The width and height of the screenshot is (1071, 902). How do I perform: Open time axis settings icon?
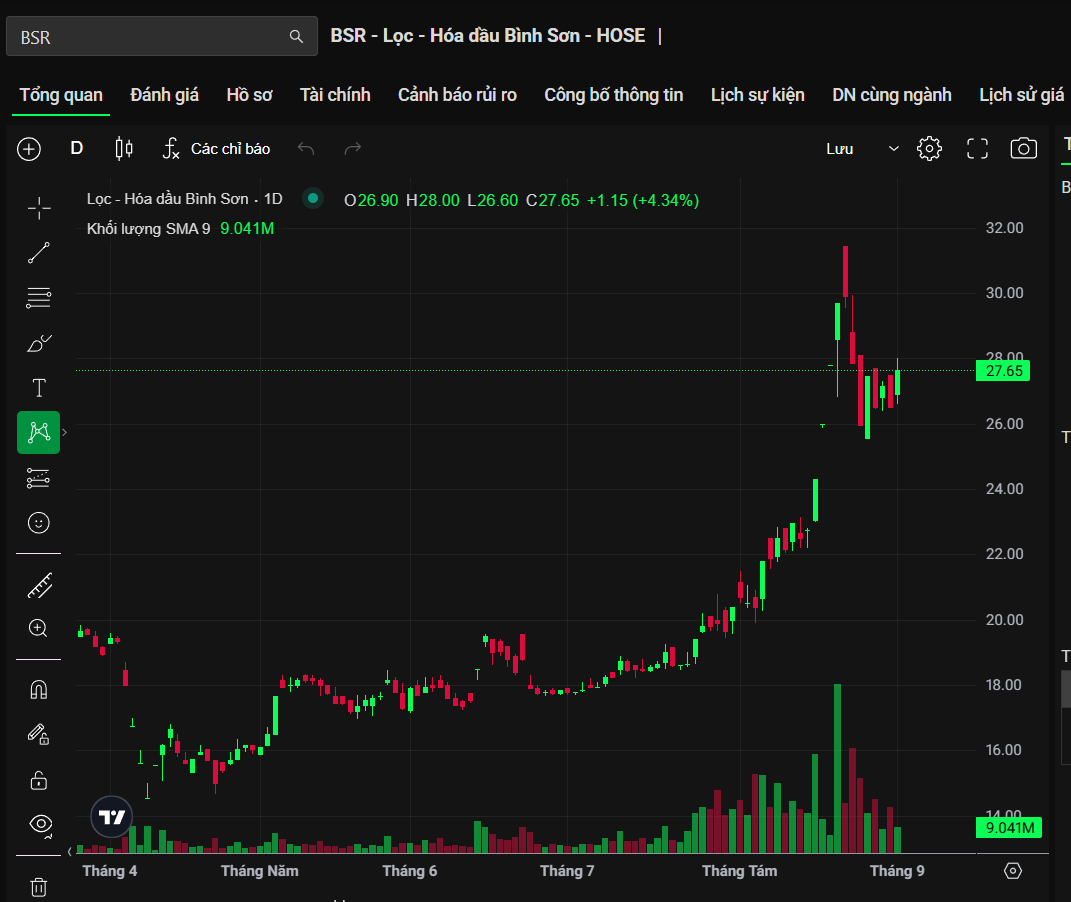[1012, 871]
